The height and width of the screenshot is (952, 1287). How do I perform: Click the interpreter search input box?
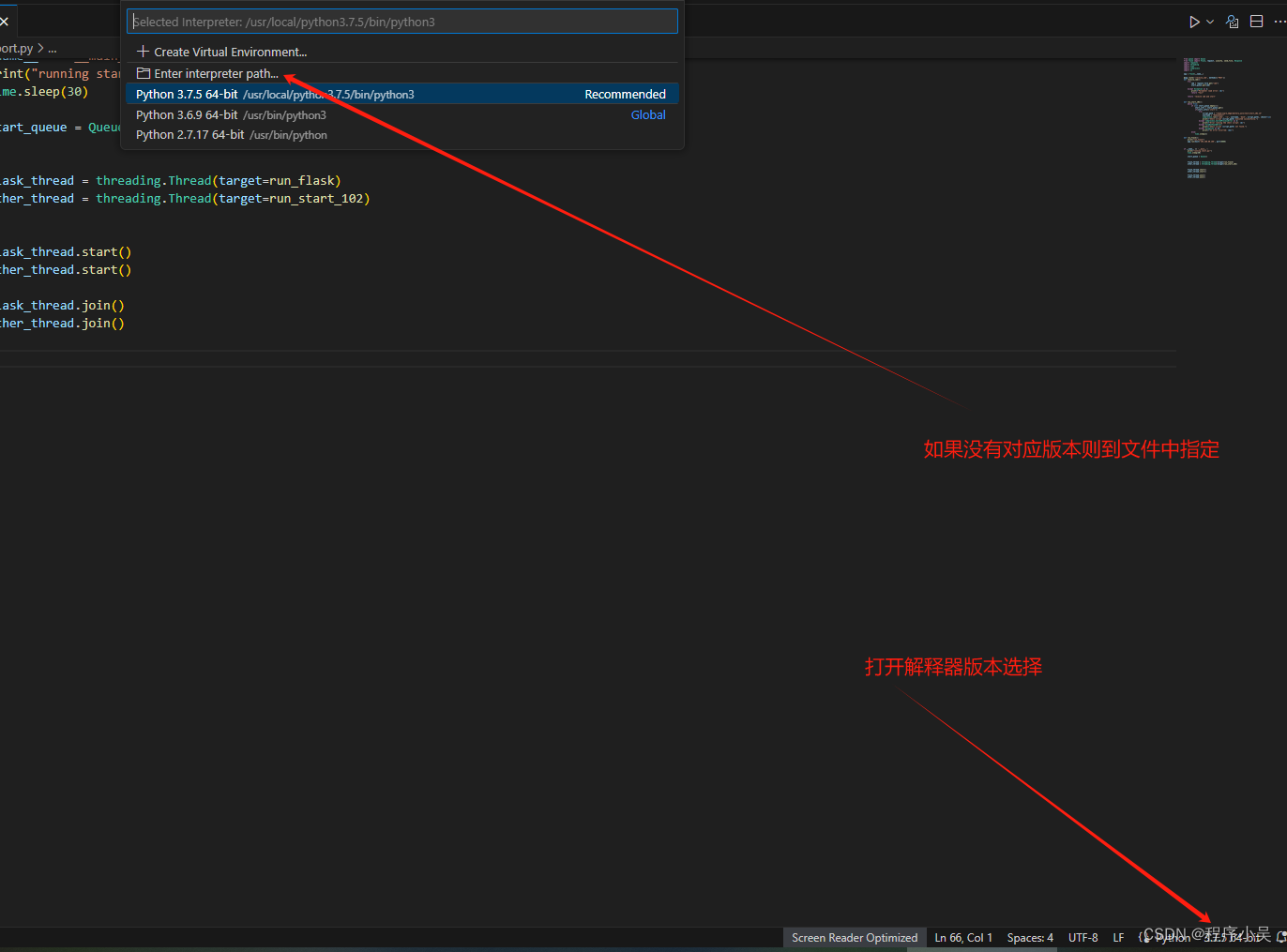[x=402, y=21]
